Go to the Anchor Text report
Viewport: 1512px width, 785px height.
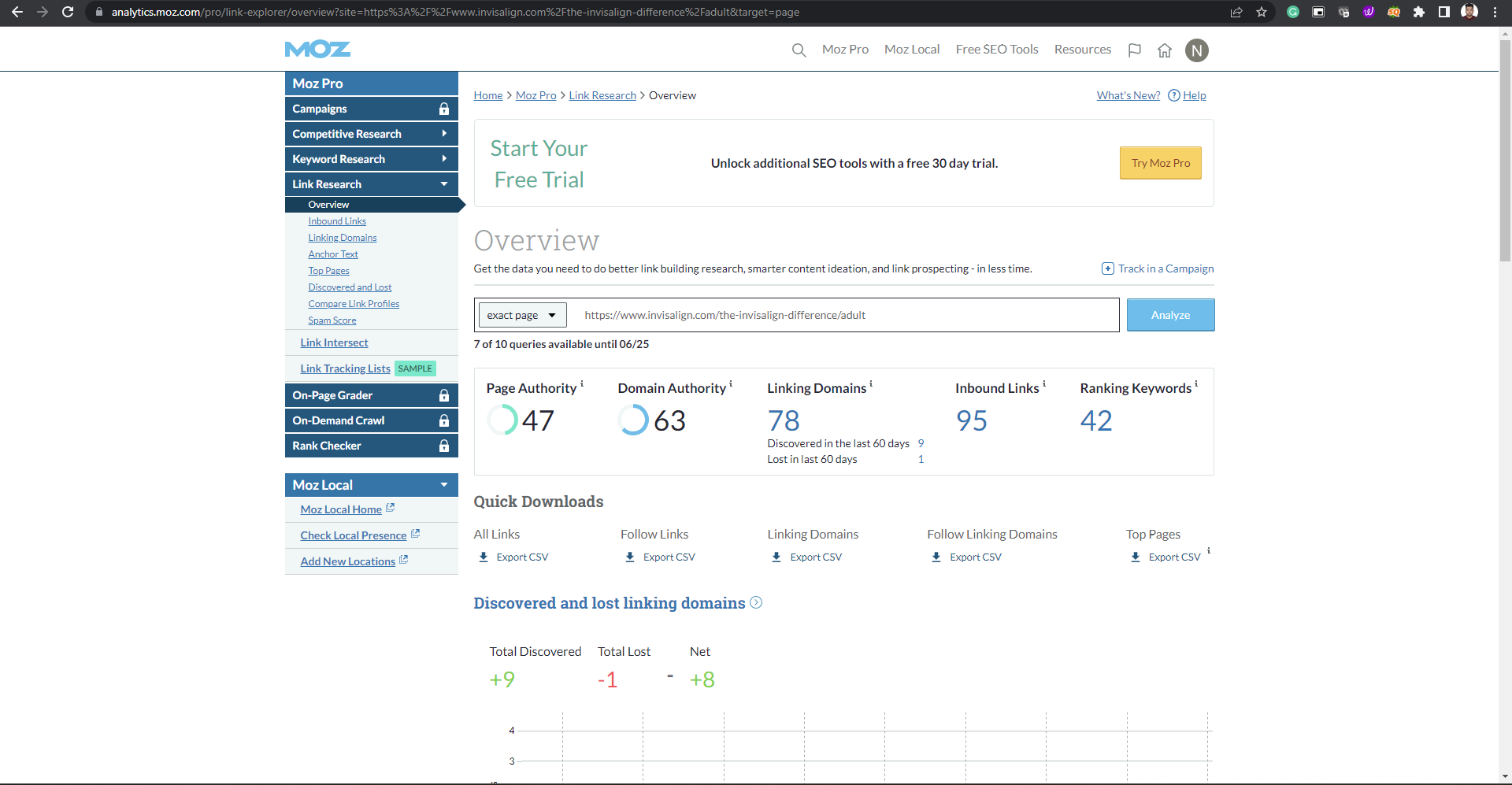point(333,254)
